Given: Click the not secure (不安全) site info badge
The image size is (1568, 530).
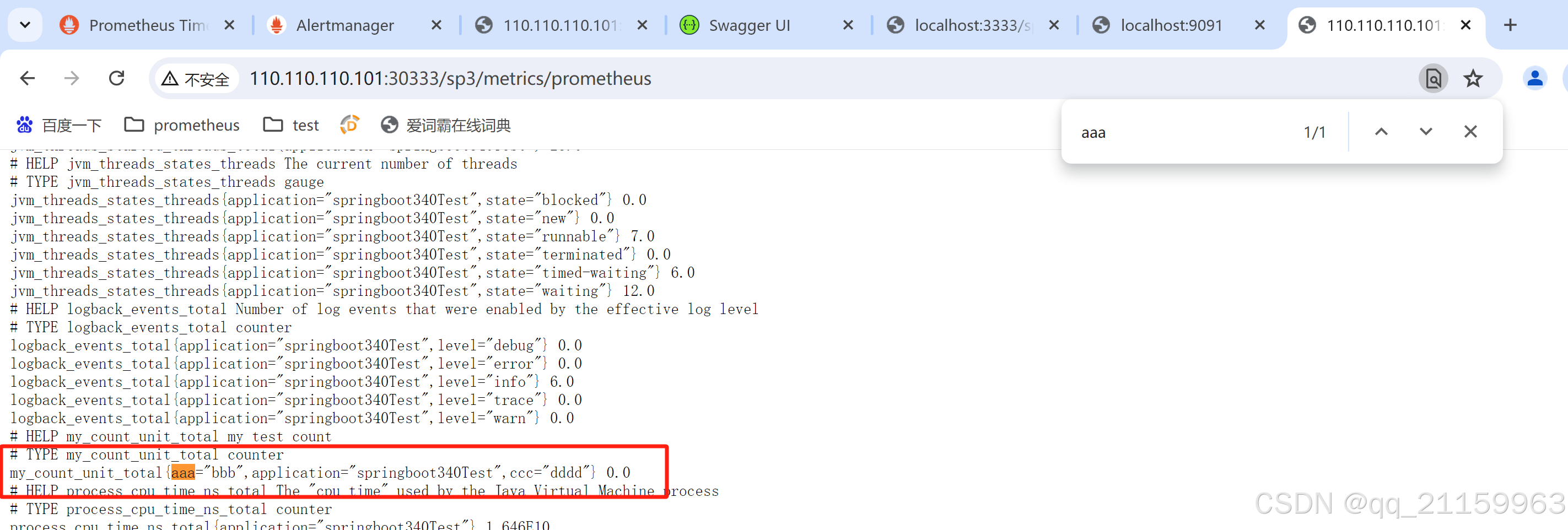Looking at the screenshot, I should click(196, 79).
